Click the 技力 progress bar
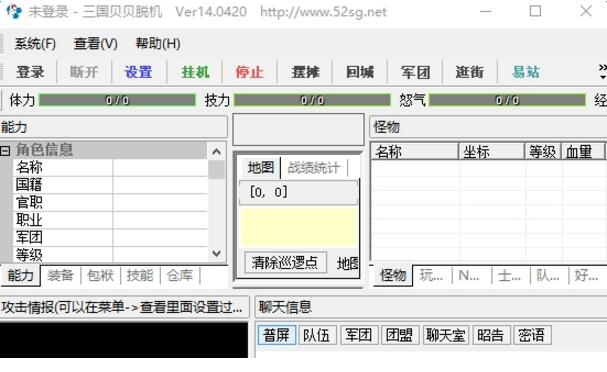 coord(312,100)
